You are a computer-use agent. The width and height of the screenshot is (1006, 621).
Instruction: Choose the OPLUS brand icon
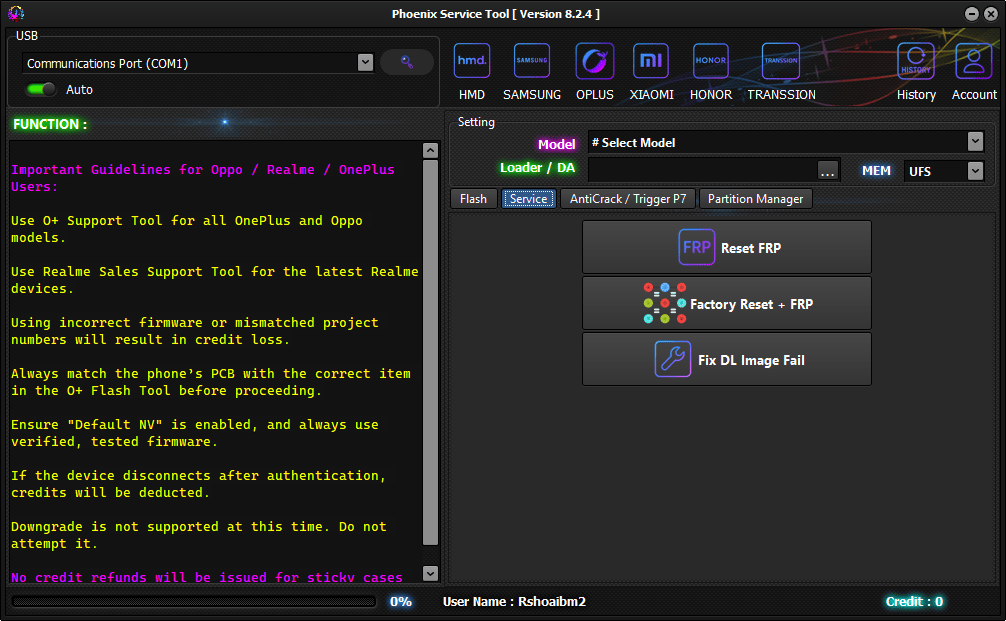[x=595, y=62]
